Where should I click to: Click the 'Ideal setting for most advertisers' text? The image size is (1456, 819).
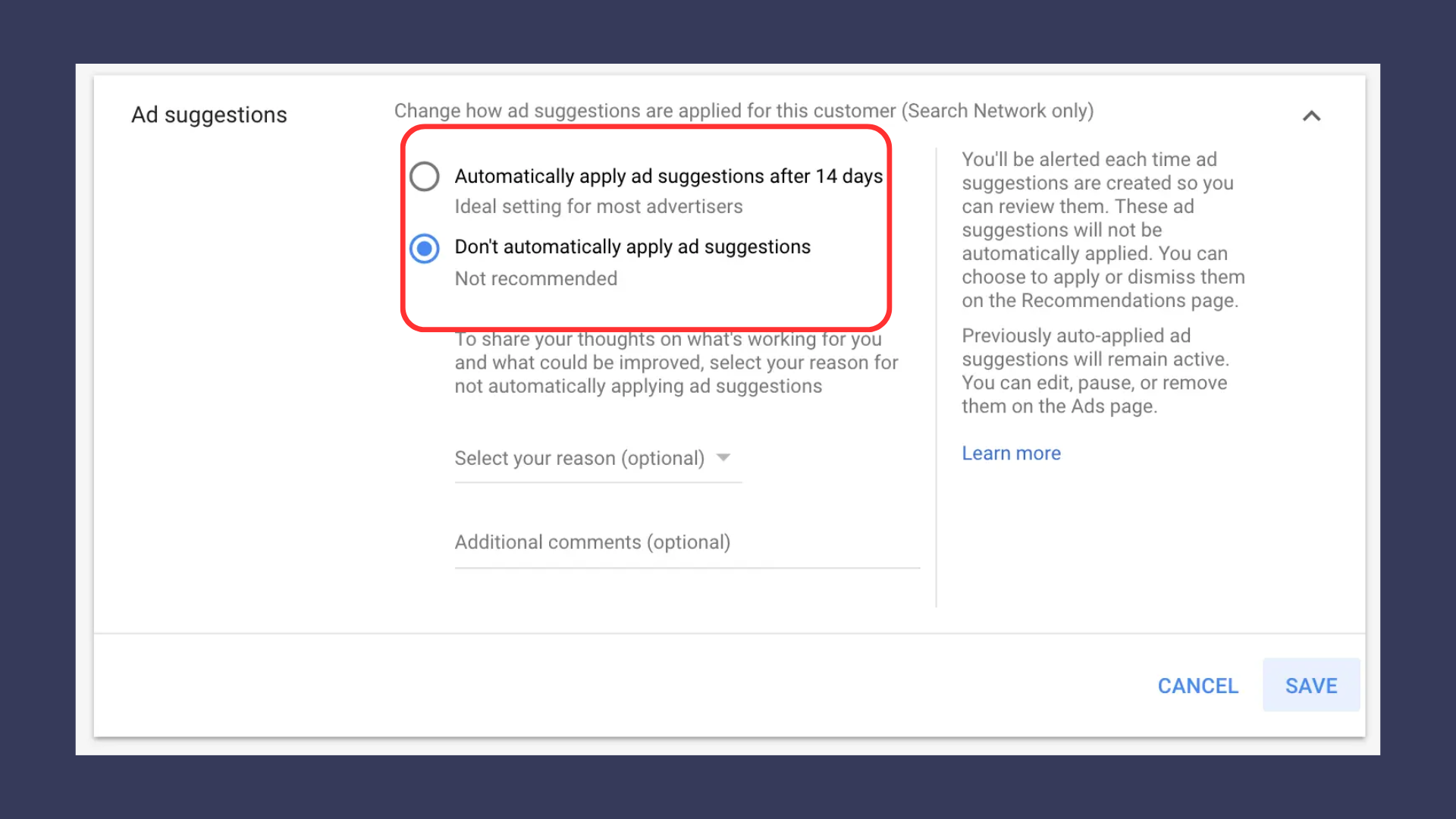598,206
